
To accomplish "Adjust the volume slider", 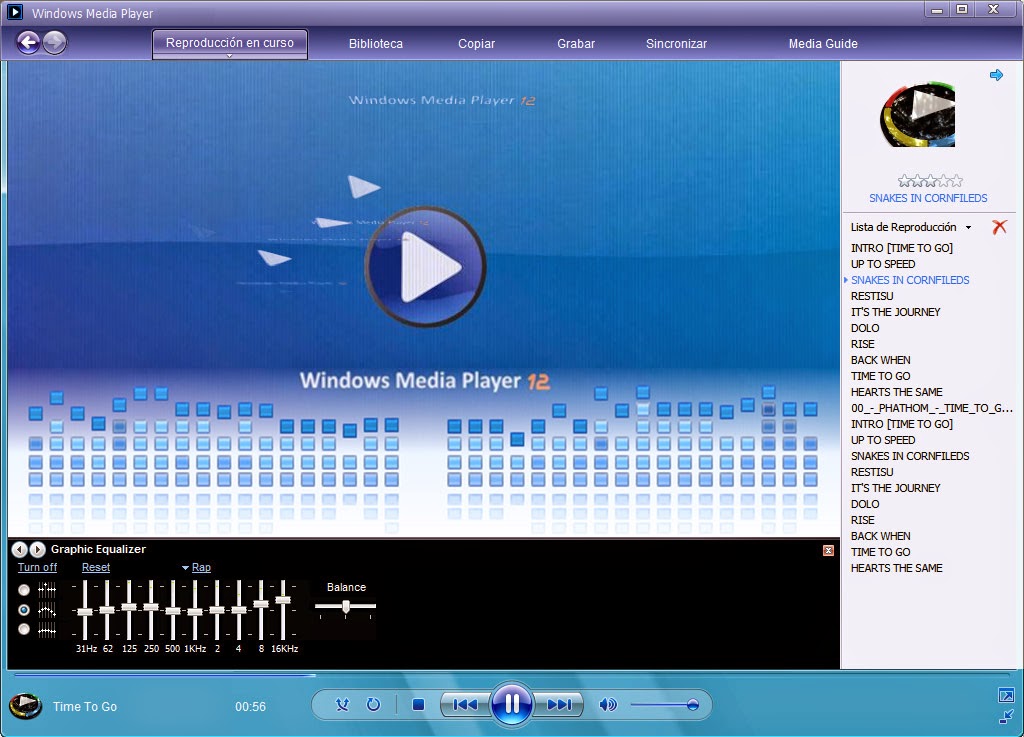I will click(664, 705).
